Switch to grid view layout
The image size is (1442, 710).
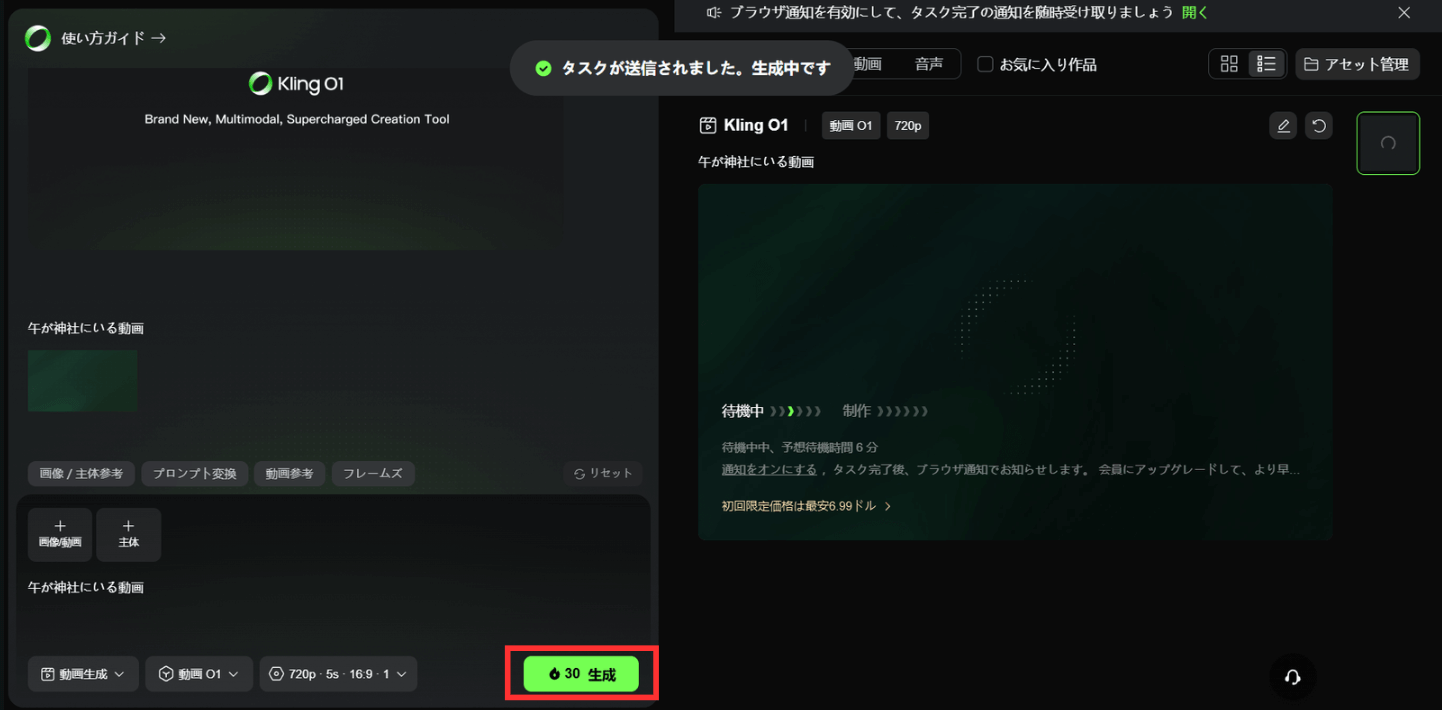pyautogui.click(x=1229, y=64)
